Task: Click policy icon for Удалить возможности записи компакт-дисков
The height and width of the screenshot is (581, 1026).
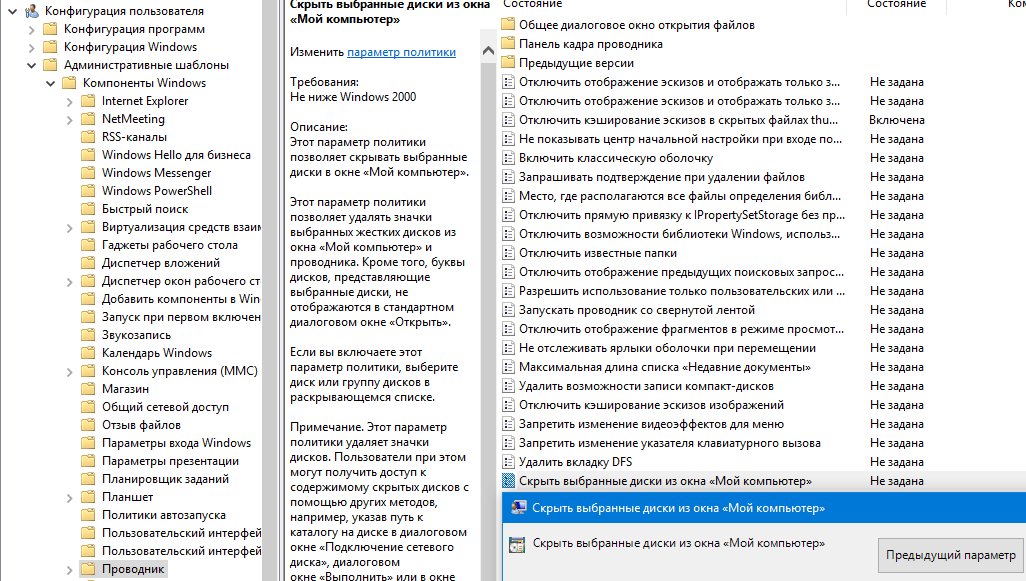Action: (508, 385)
